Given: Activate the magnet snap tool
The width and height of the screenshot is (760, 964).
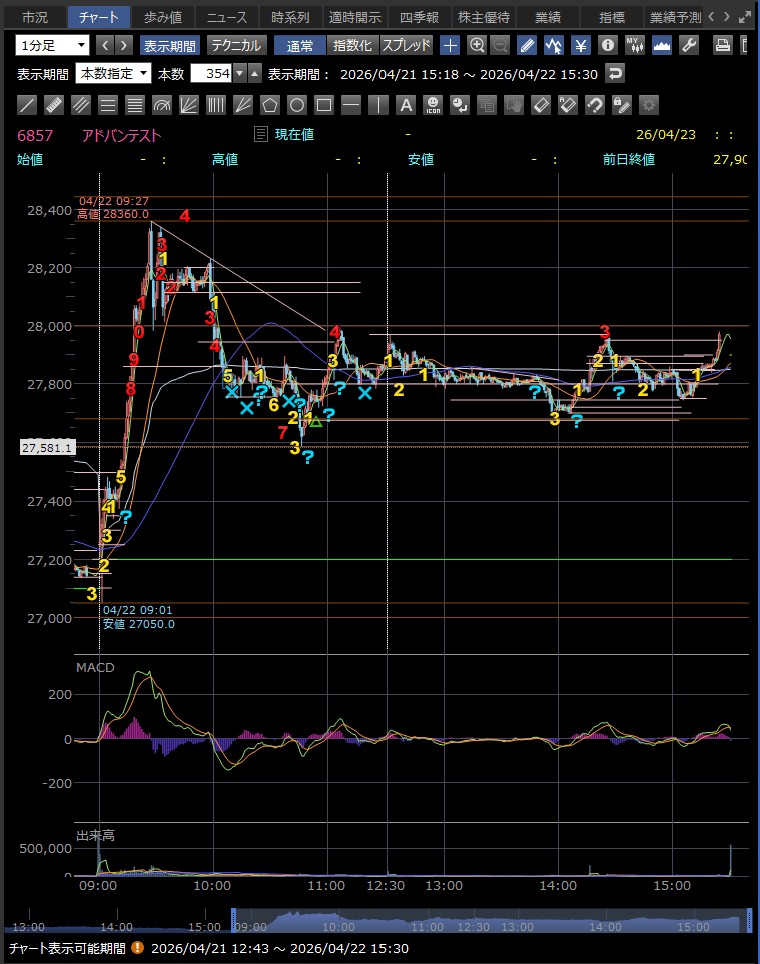Looking at the screenshot, I should click(594, 104).
